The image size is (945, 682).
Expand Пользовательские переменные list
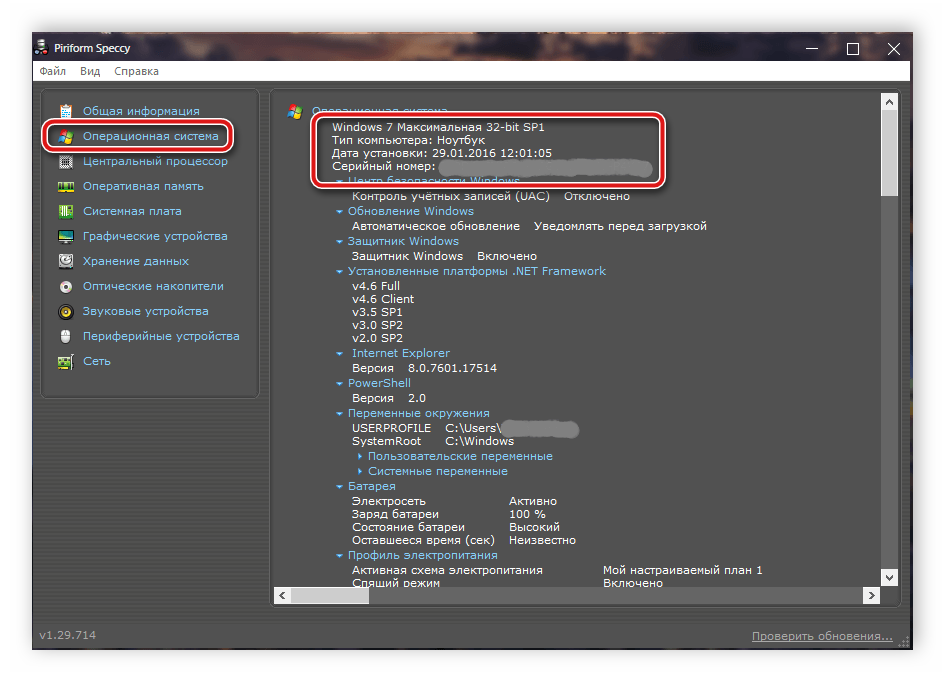[360, 456]
